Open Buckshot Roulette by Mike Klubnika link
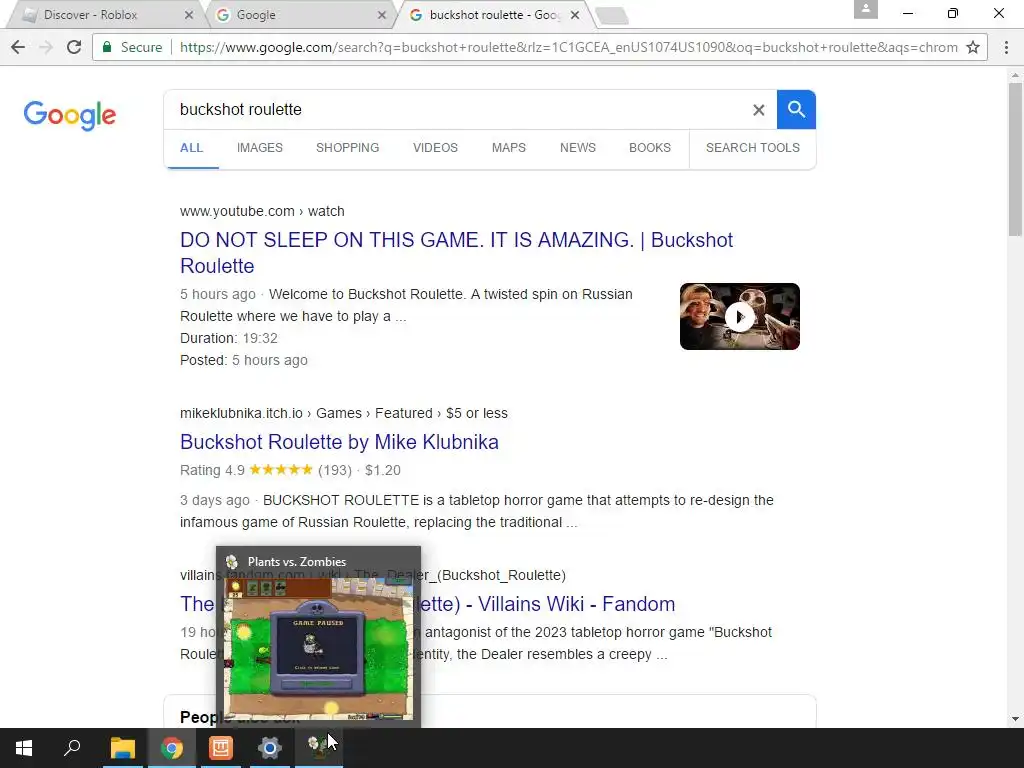Image resolution: width=1024 pixels, height=768 pixels. (x=339, y=442)
